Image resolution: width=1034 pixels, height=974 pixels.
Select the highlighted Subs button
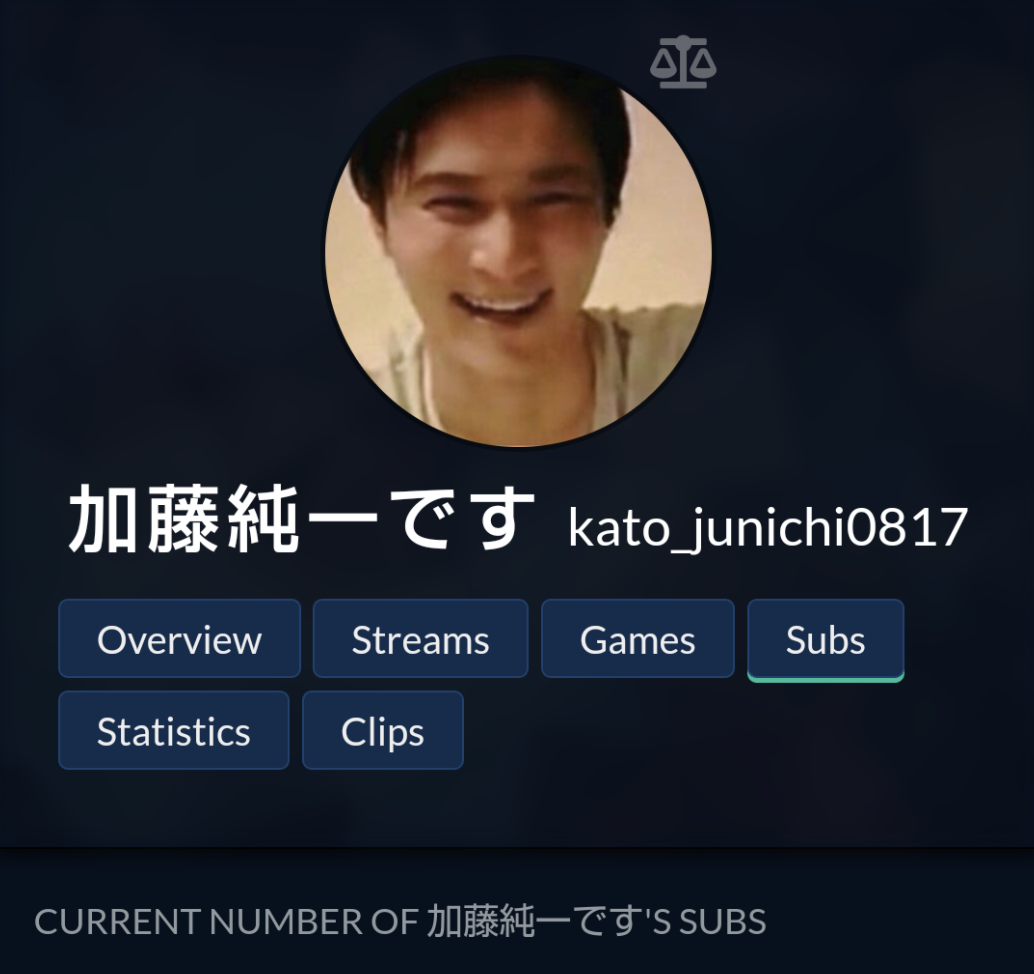click(x=826, y=640)
